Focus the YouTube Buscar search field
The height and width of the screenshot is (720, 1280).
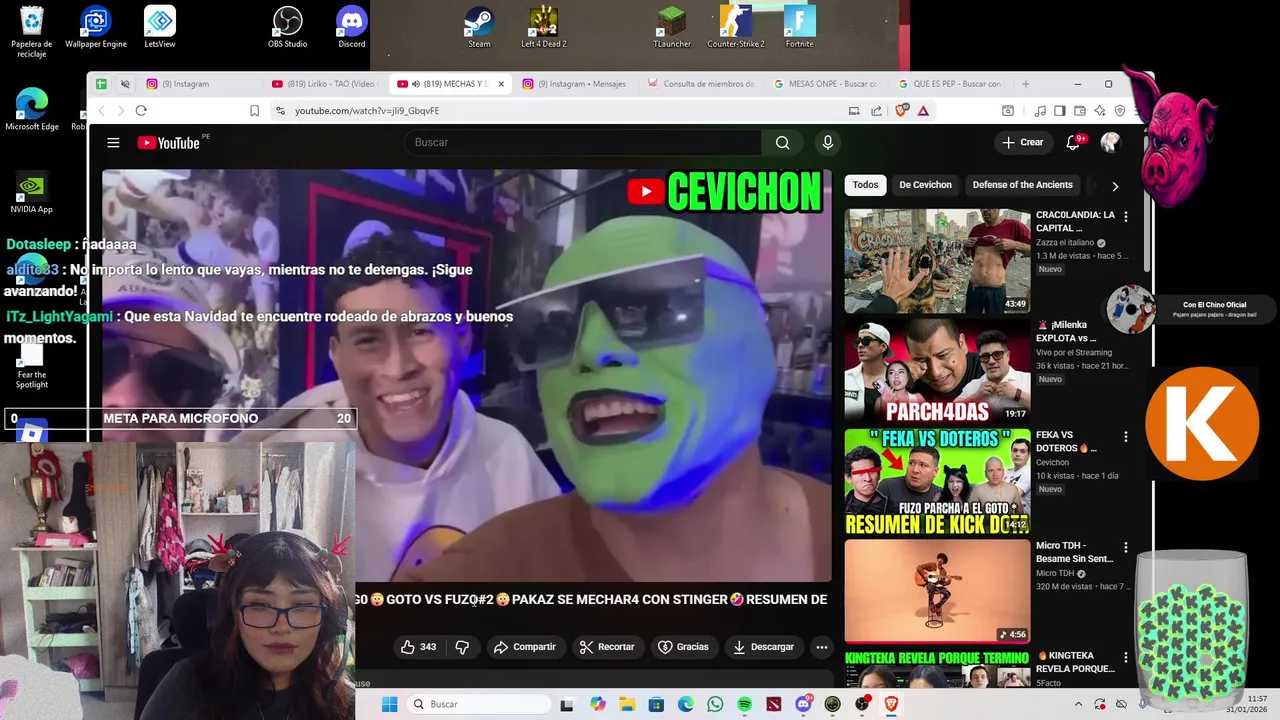pyautogui.click(x=583, y=143)
